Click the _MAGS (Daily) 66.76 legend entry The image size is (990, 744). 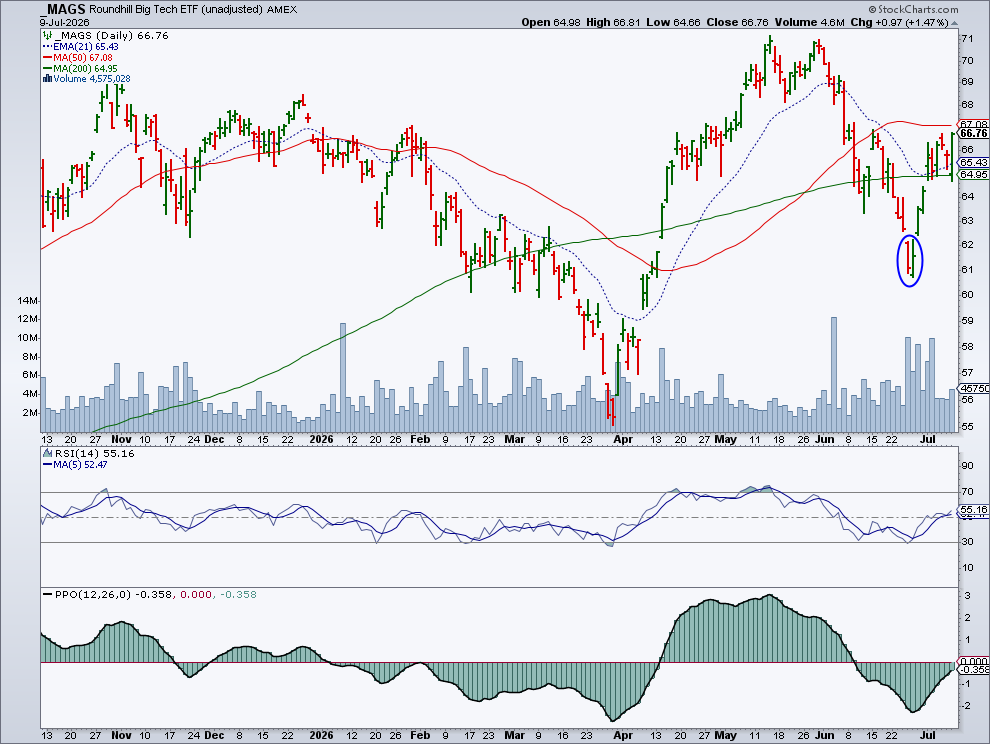coord(111,35)
